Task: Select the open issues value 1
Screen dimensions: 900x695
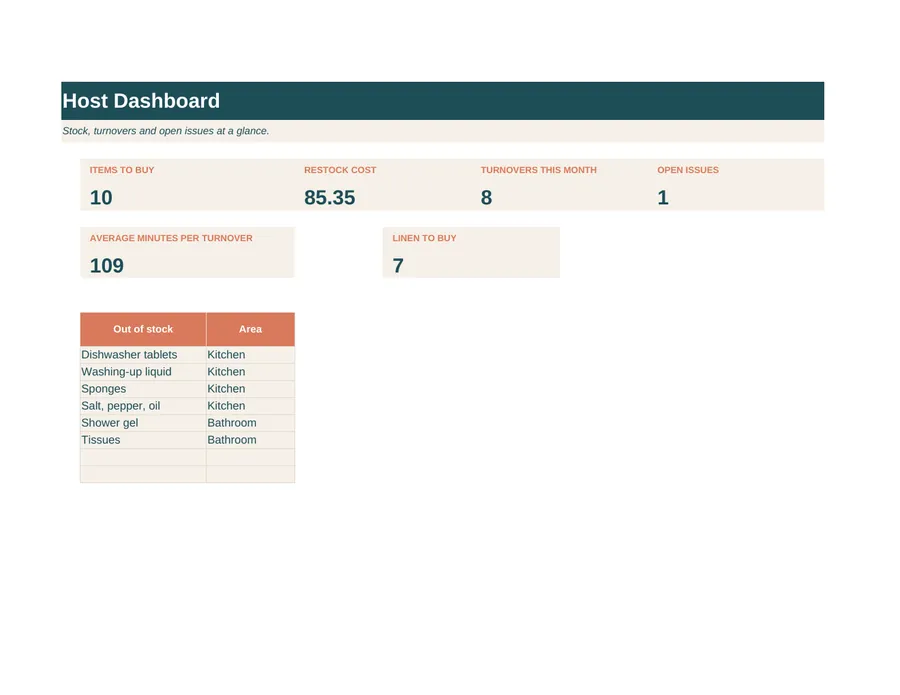Action: pos(663,197)
